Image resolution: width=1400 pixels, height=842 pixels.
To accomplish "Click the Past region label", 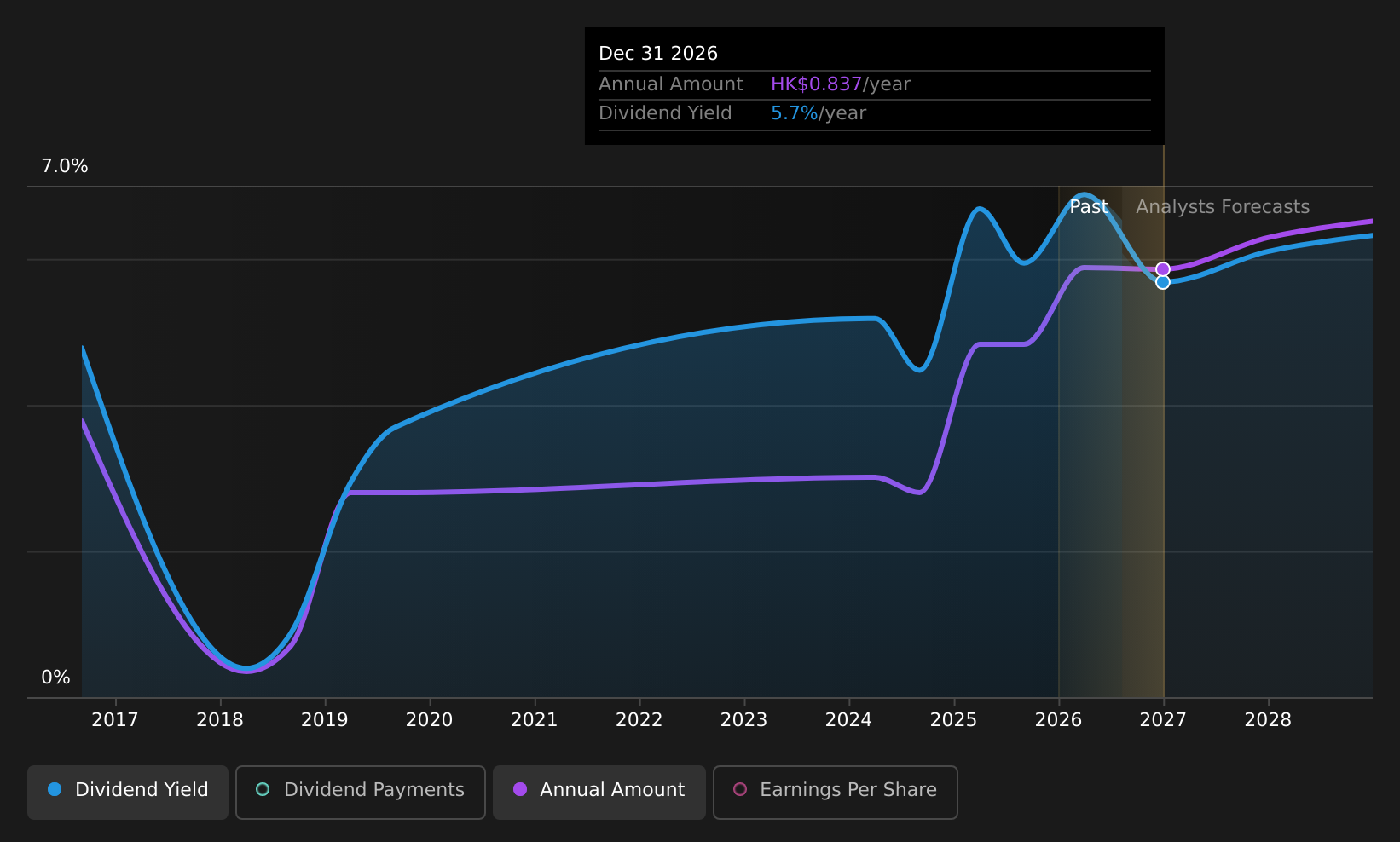I will (x=1089, y=207).
